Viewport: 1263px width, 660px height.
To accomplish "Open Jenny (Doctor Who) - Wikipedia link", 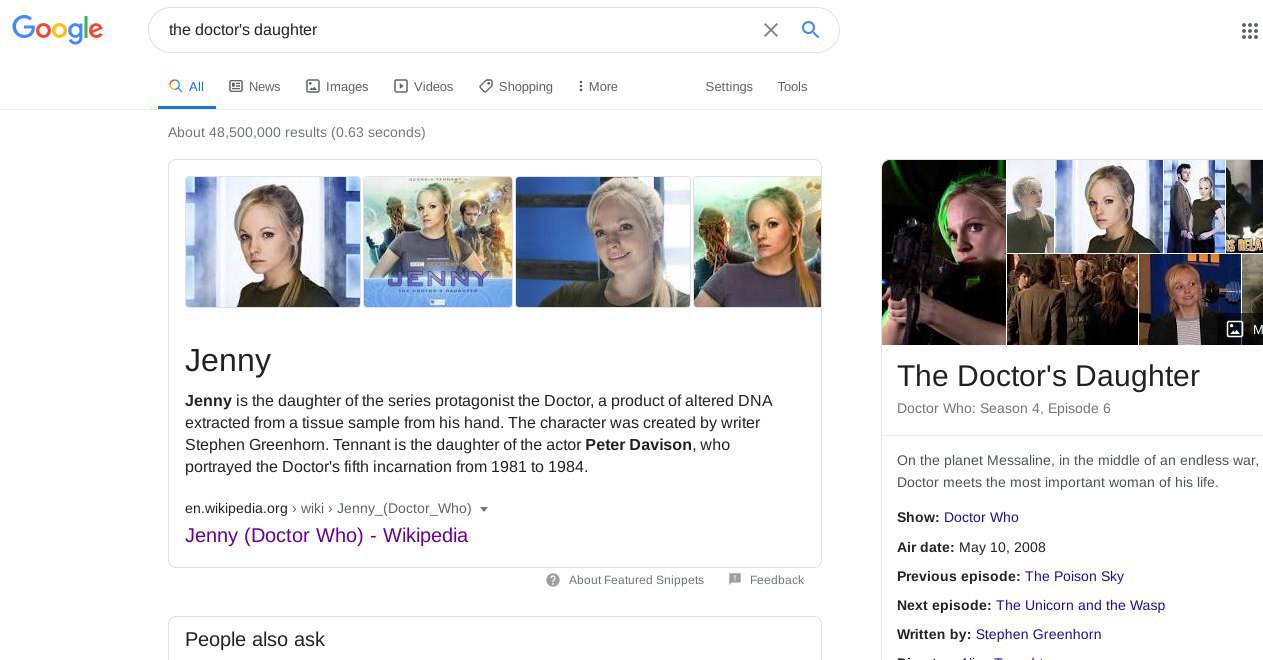I will pyautogui.click(x=326, y=535).
